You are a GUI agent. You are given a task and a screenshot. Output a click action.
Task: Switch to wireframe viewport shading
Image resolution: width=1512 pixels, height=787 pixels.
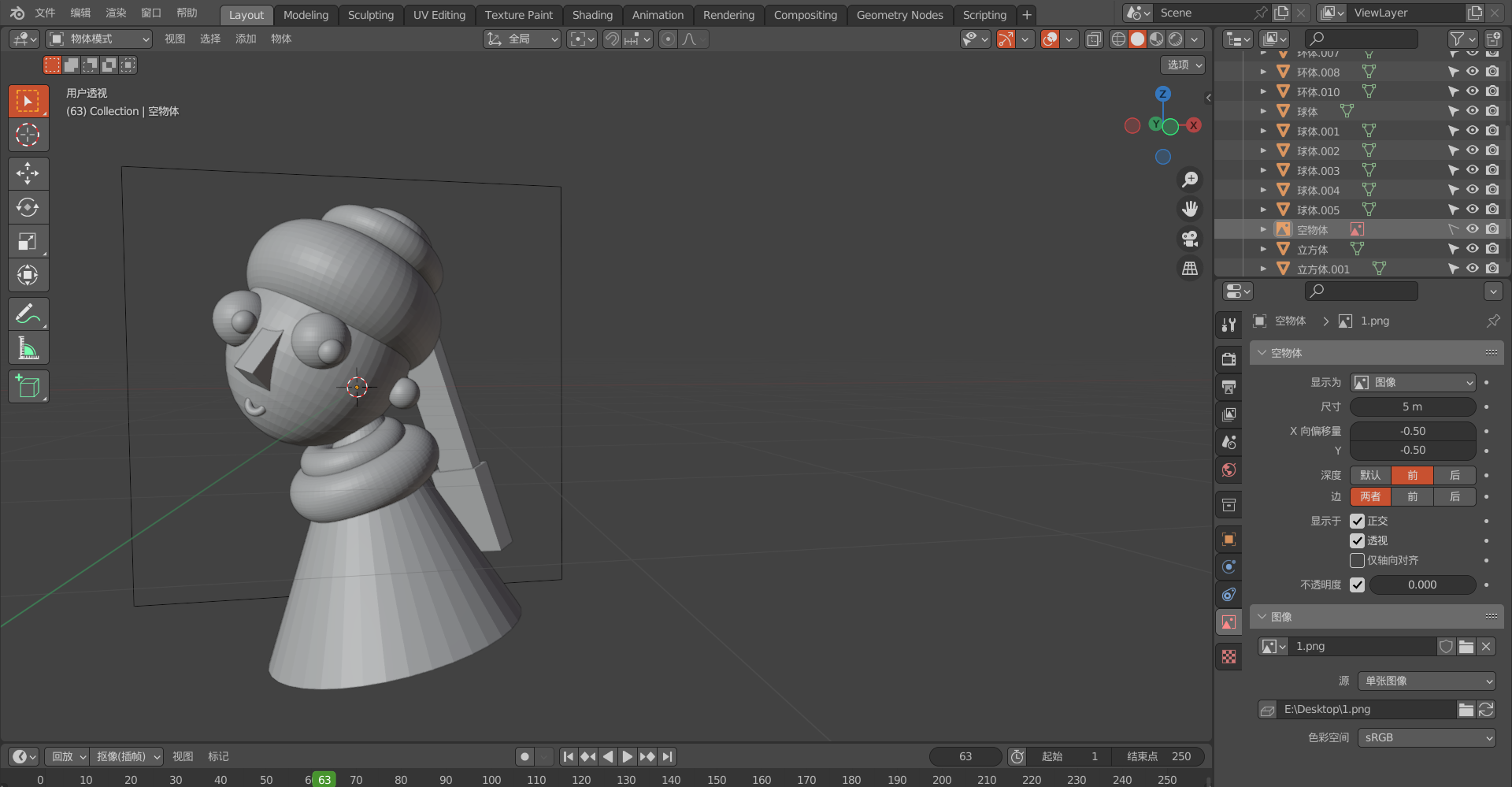[1118, 39]
